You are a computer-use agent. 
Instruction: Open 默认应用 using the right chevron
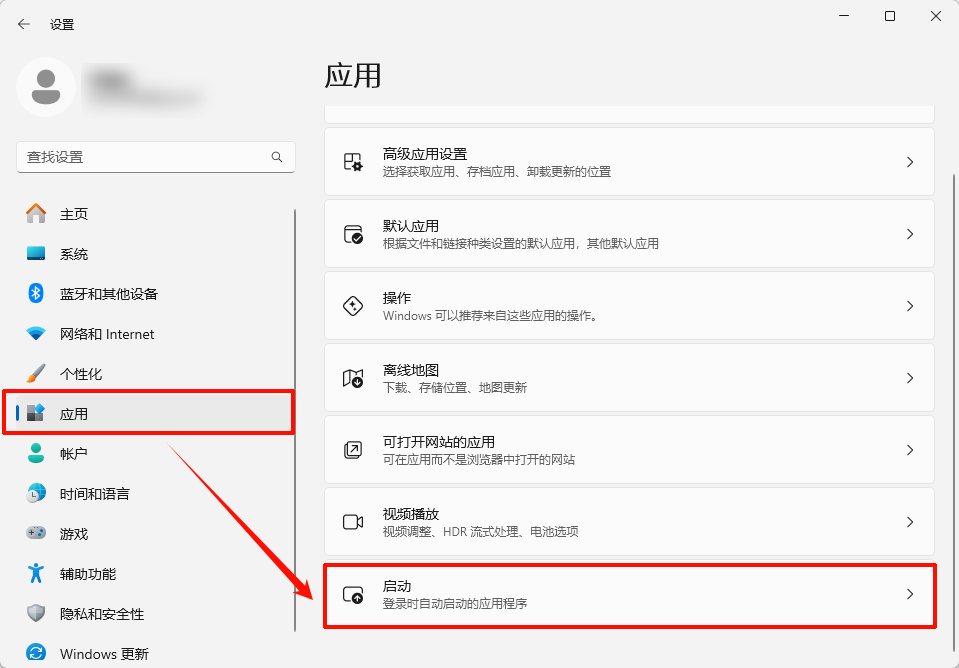tap(910, 234)
